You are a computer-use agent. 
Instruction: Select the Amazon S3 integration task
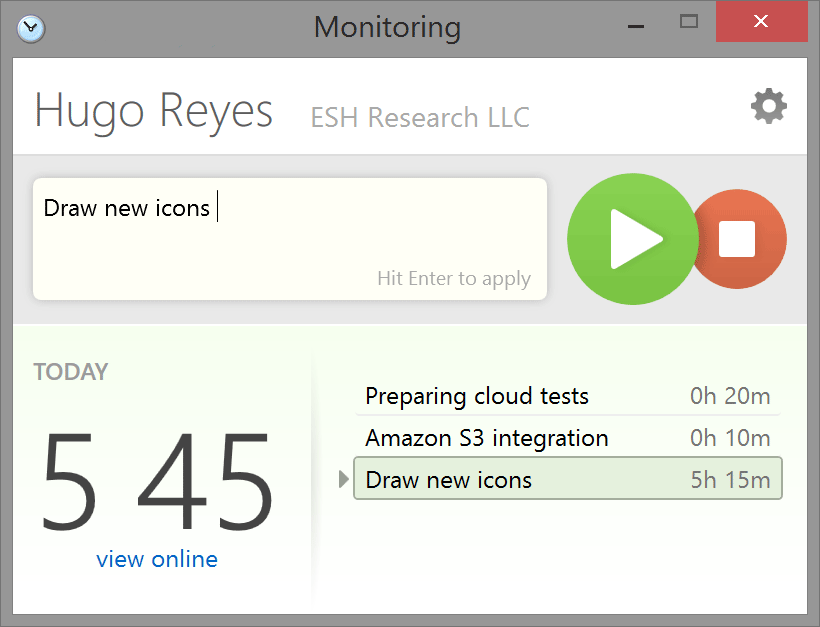(x=568, y=438)
